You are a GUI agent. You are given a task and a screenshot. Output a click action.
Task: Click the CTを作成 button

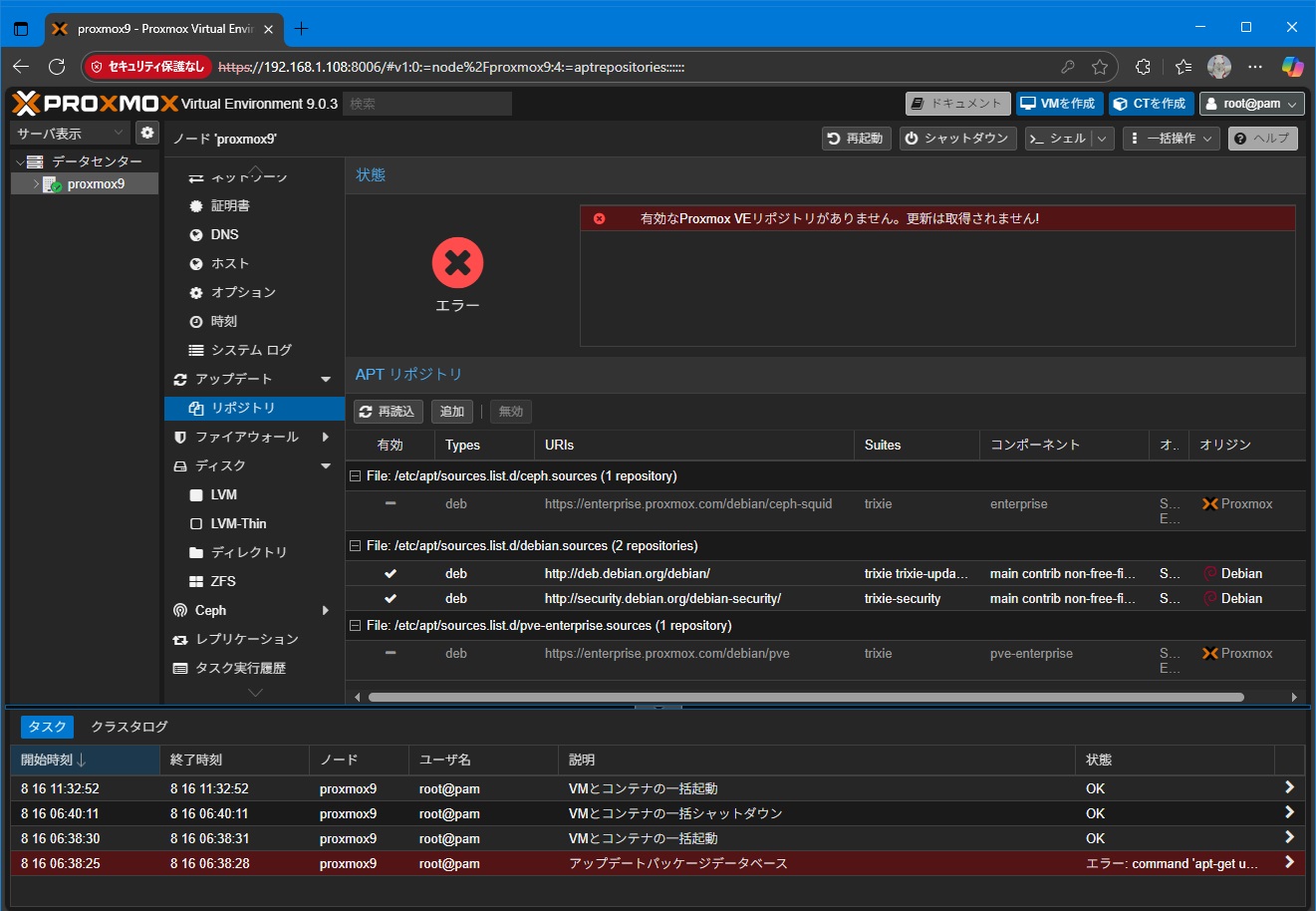point(1151,104)
